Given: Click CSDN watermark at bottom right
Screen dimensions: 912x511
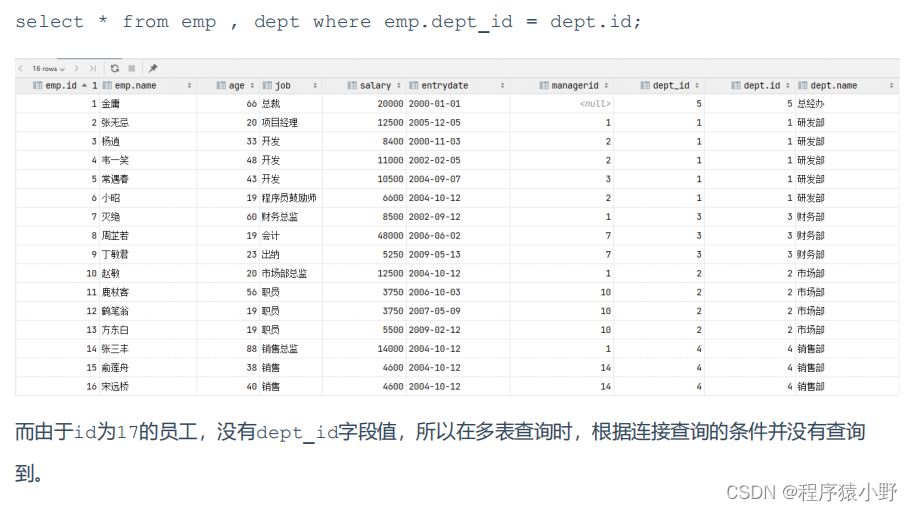Looking at the screenshot, I should tap(811, 491).
